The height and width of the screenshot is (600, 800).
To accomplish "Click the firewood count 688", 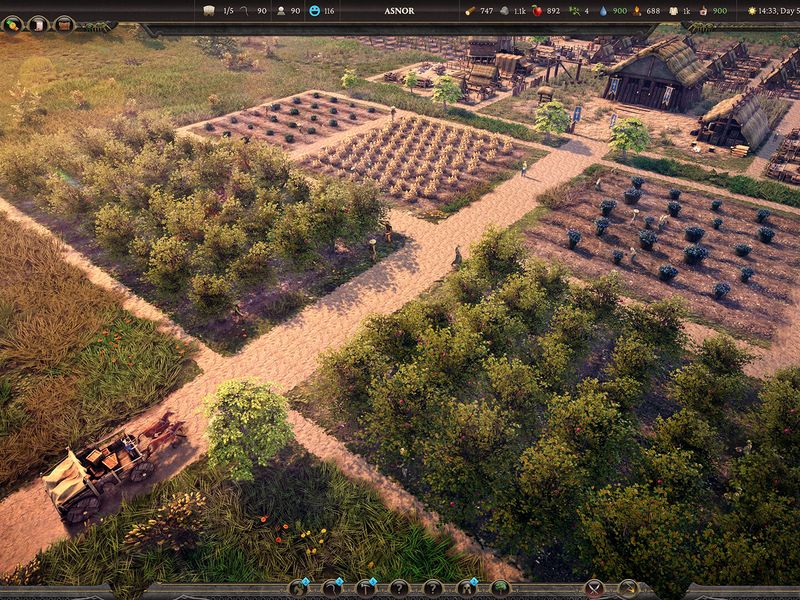I will (x=653, y=11).
